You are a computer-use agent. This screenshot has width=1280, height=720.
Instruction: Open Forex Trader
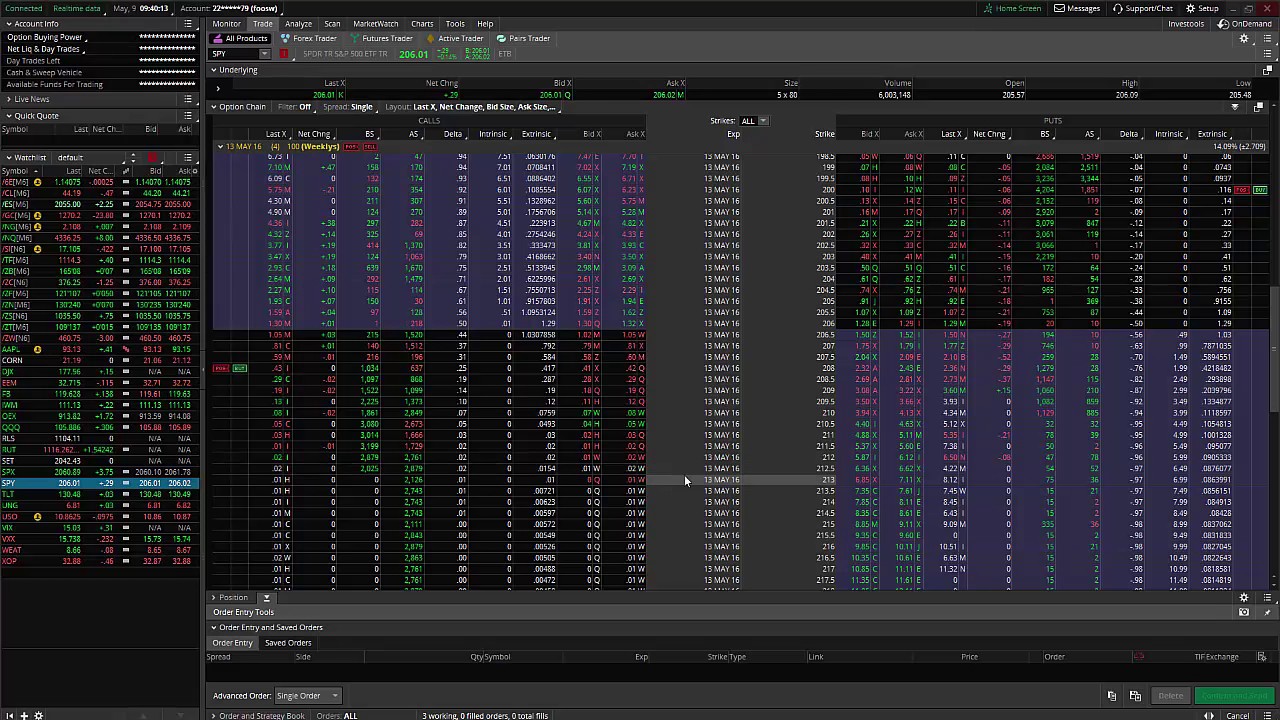pos(309,38)
